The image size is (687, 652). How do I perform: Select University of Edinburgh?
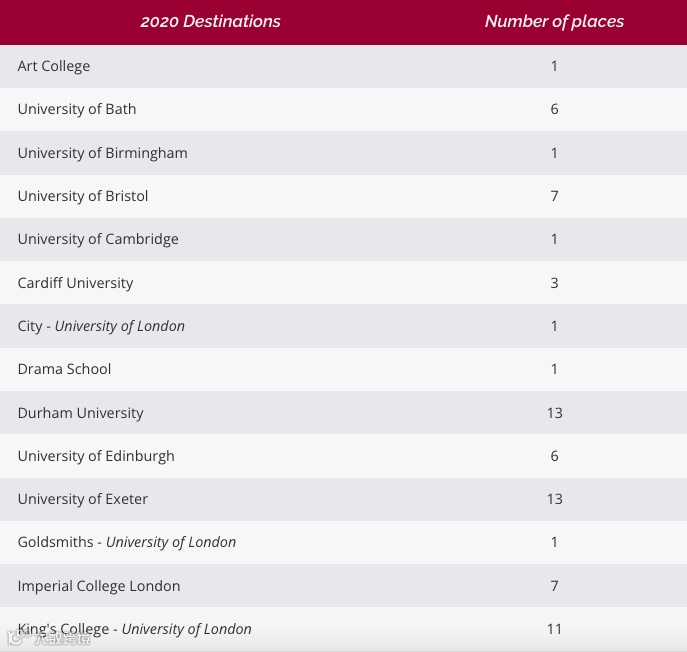[x=96, y=456]
